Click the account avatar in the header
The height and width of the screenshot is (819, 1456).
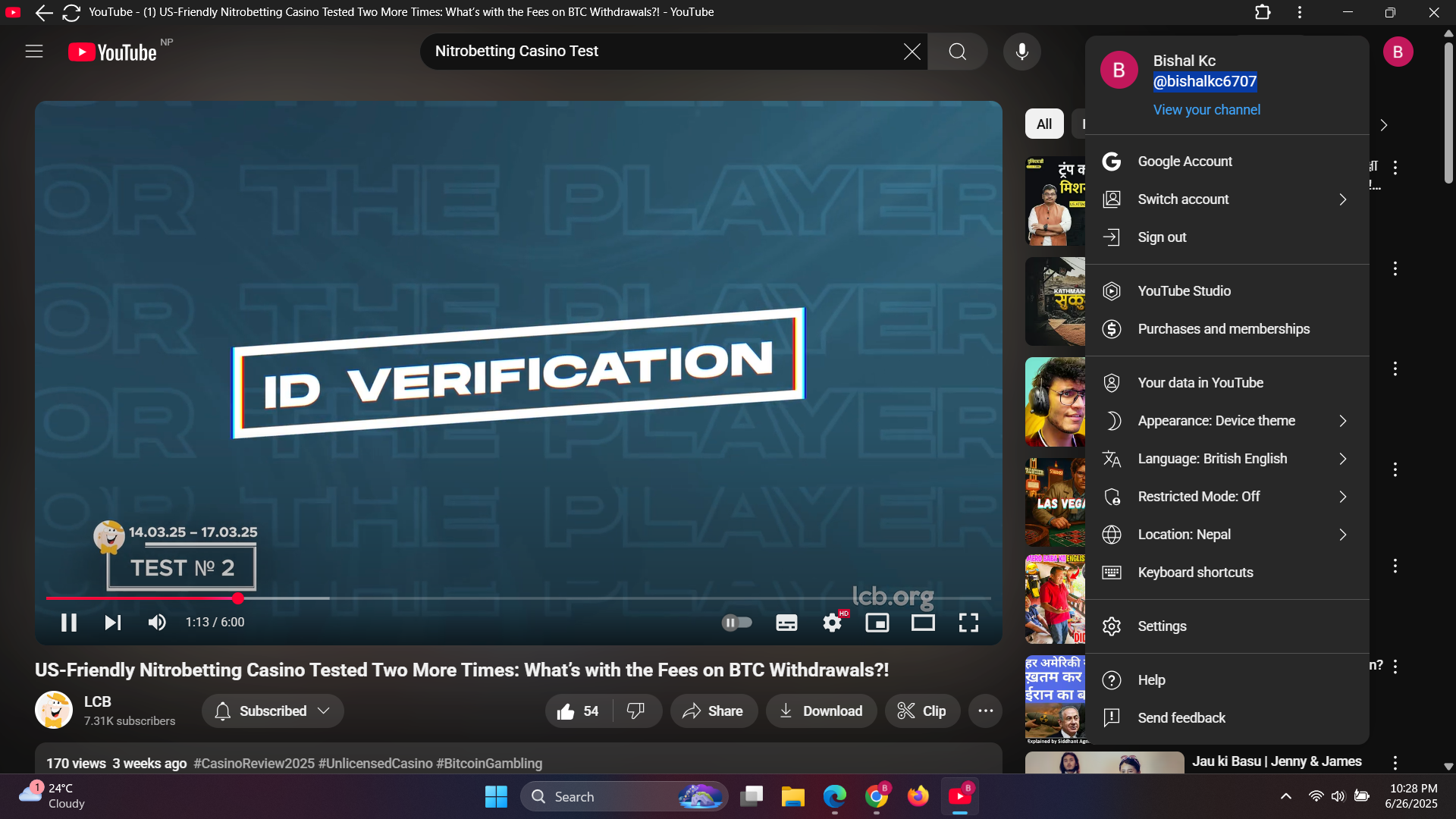(x=1398, y=52)
